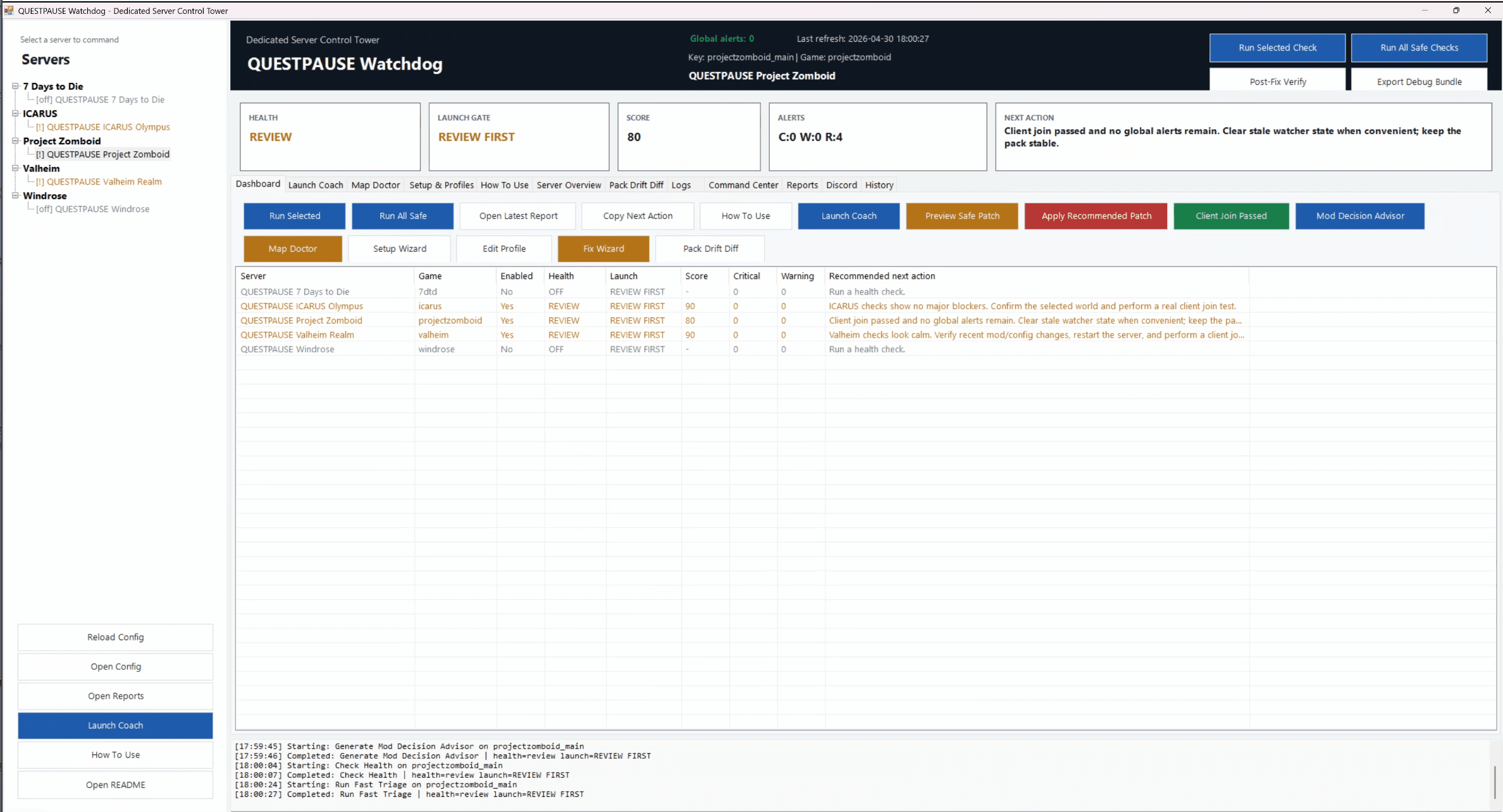This screenshot has width=1503, height=812.
Task: Select QUESTPAUSE Windrose table row
Action: click(x=742, y=349)
